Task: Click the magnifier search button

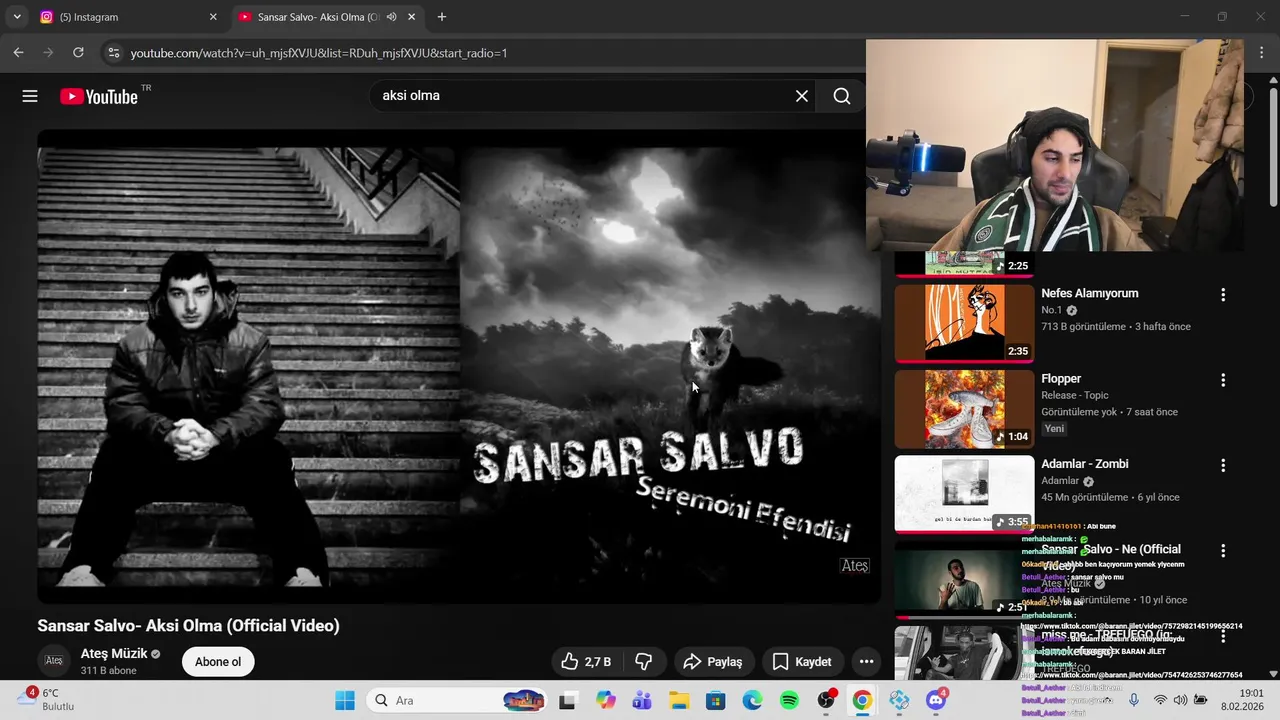Action: point(842,96)
